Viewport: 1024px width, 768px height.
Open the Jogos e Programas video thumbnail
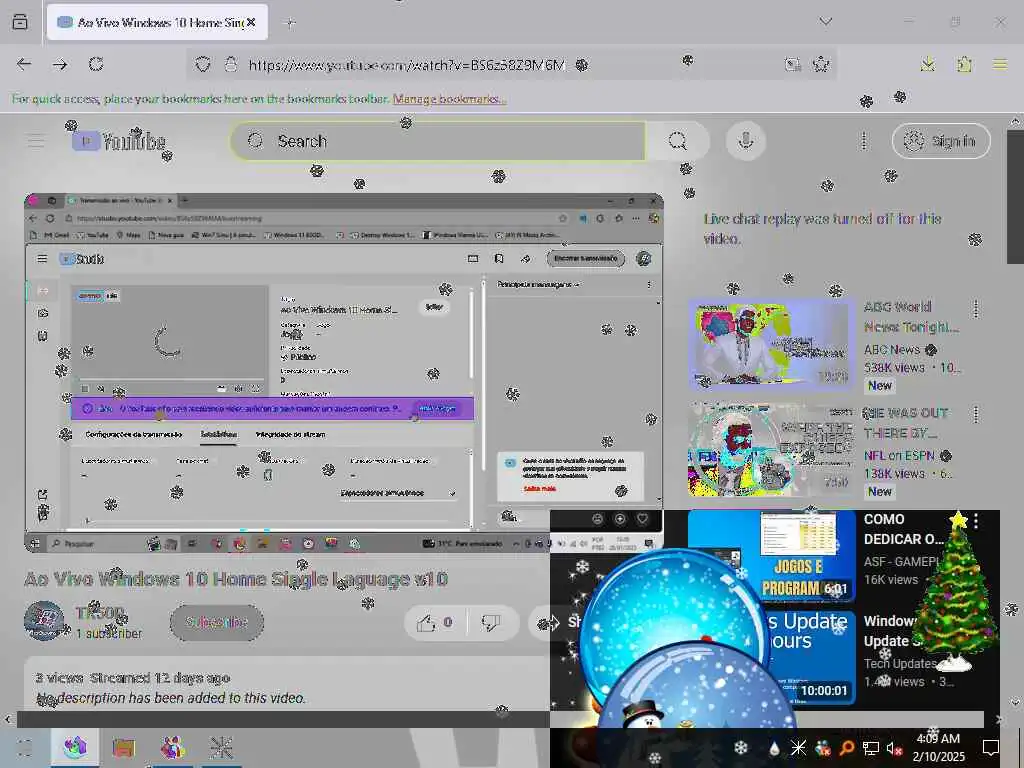pyautogui.click(x=771, y=555)
